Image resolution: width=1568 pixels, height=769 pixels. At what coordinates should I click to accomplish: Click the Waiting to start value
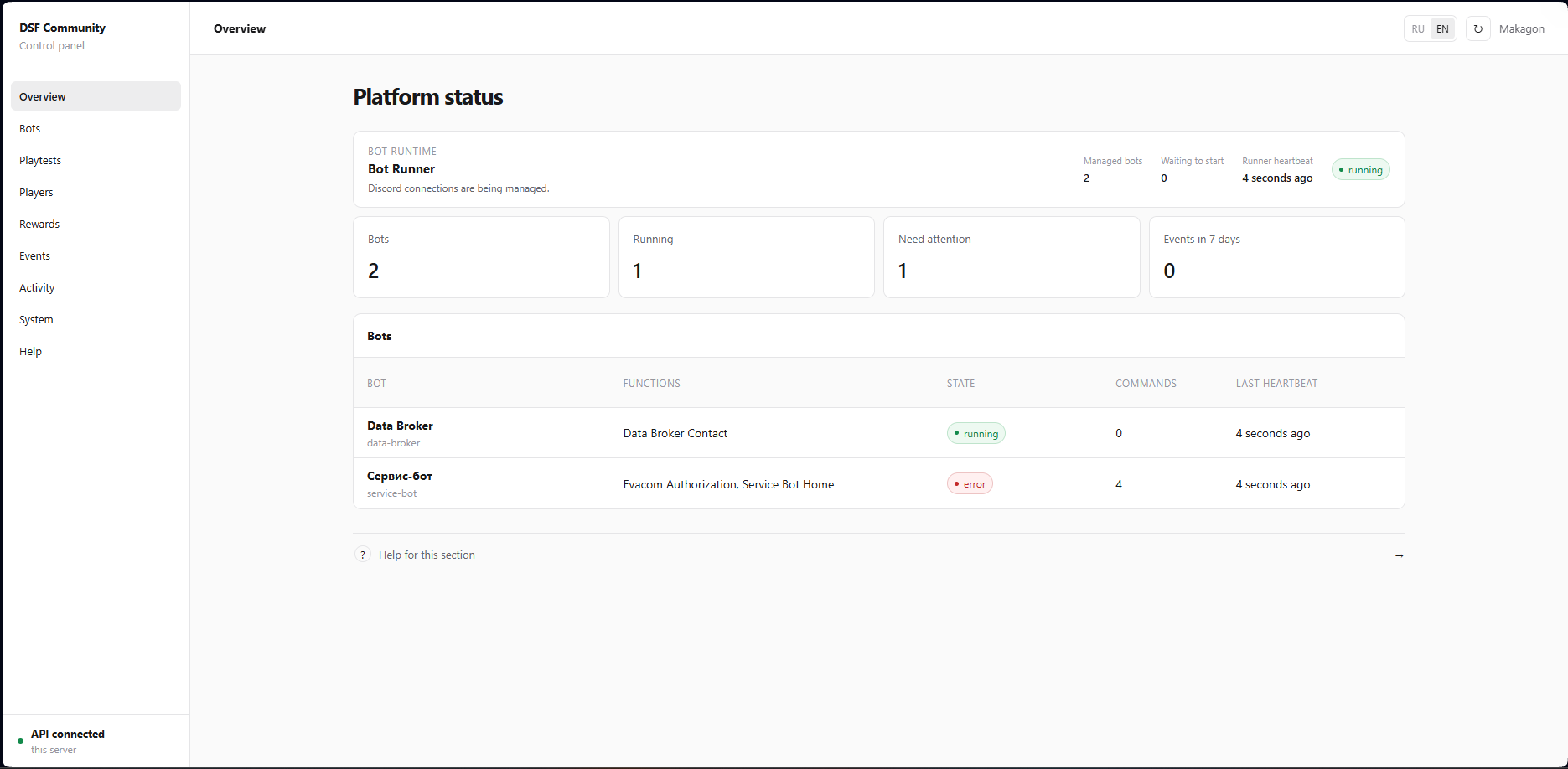click(x=1164, y=178)
